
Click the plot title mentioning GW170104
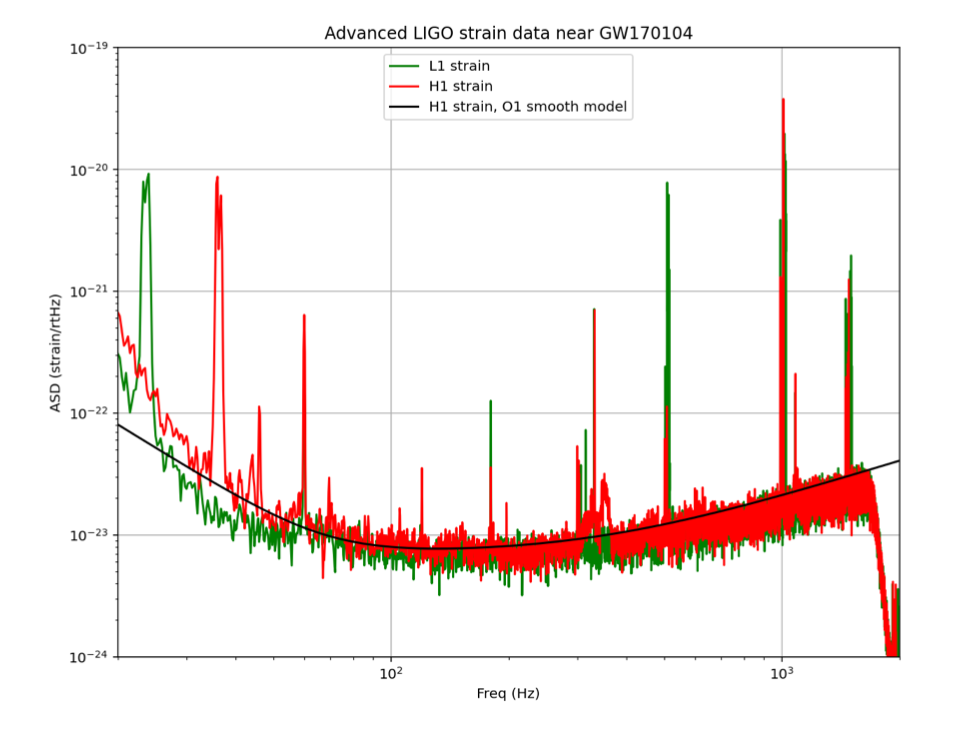508,33
